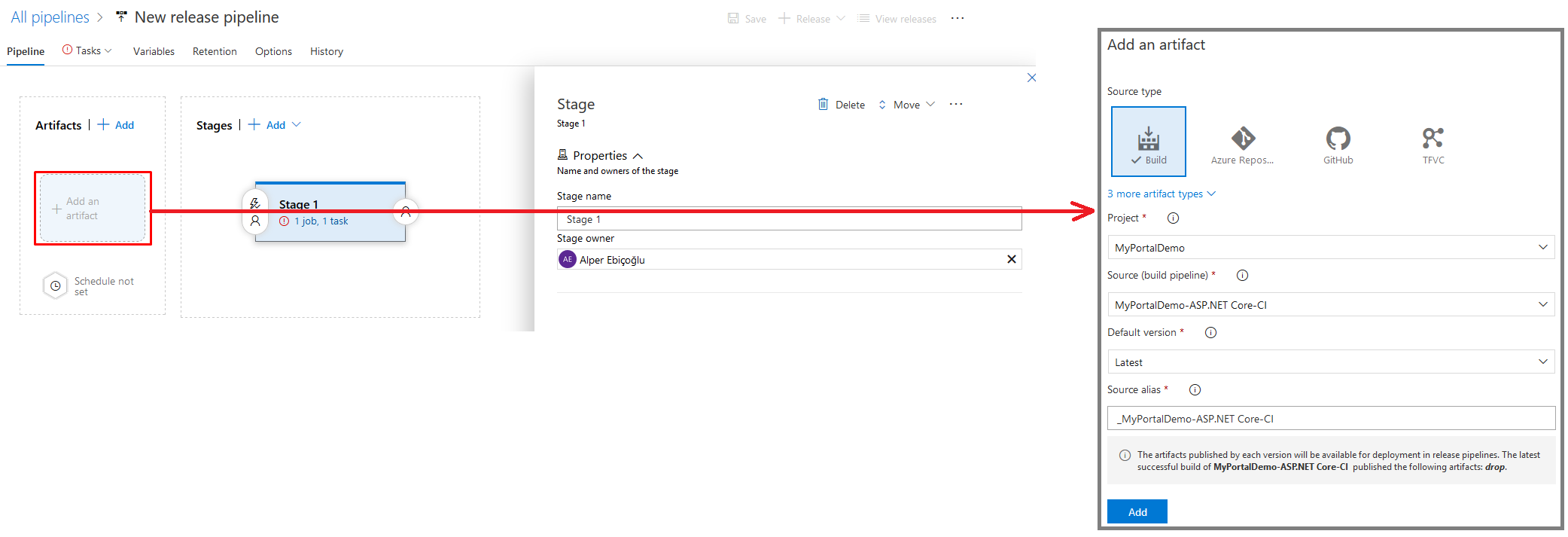
Task: Click in the Stage name input field
Action: pos(789,219)
